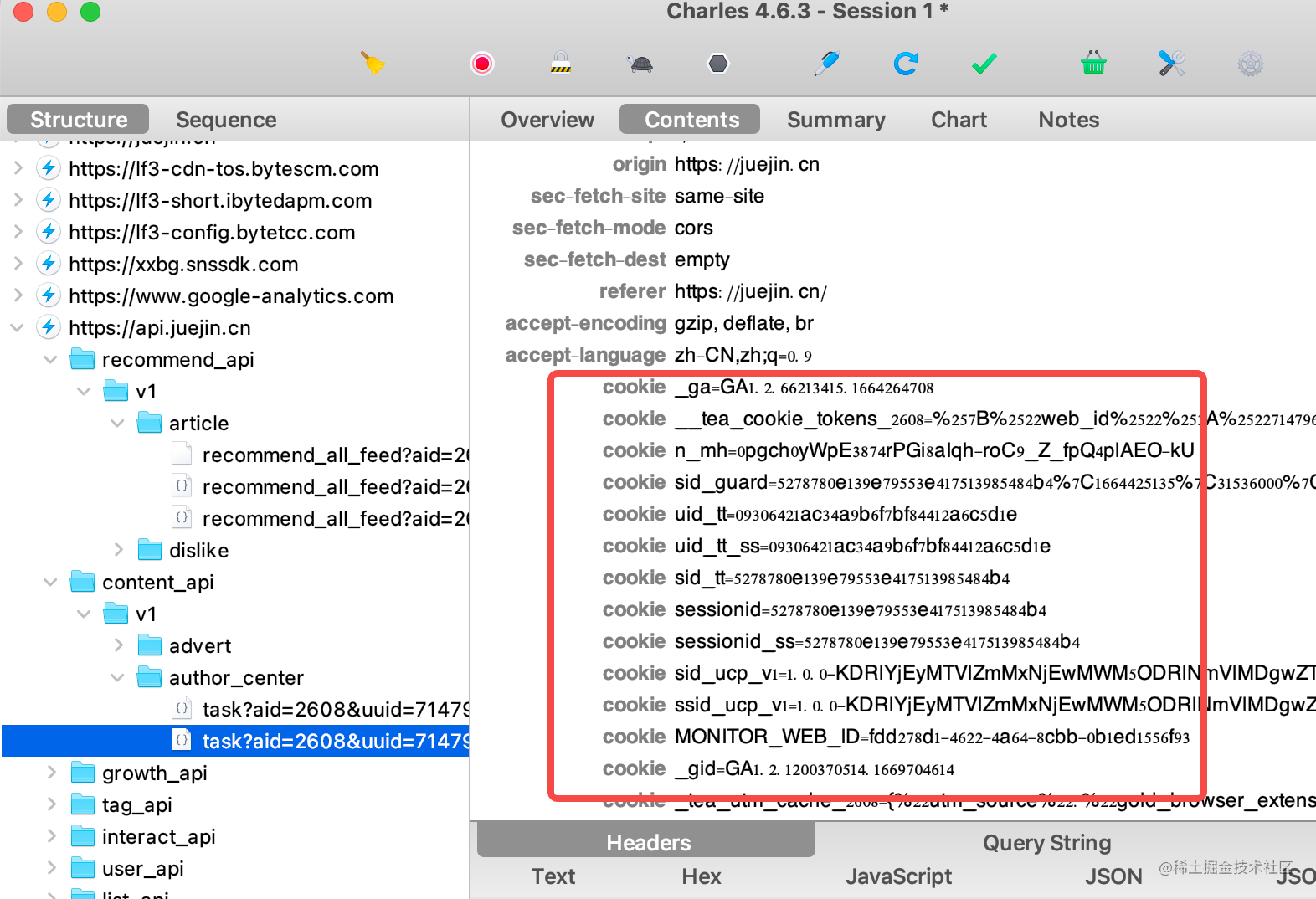Switch to the Structure view tab
This screenshot has height=899, width=1316.
click(x=78, y=120)
